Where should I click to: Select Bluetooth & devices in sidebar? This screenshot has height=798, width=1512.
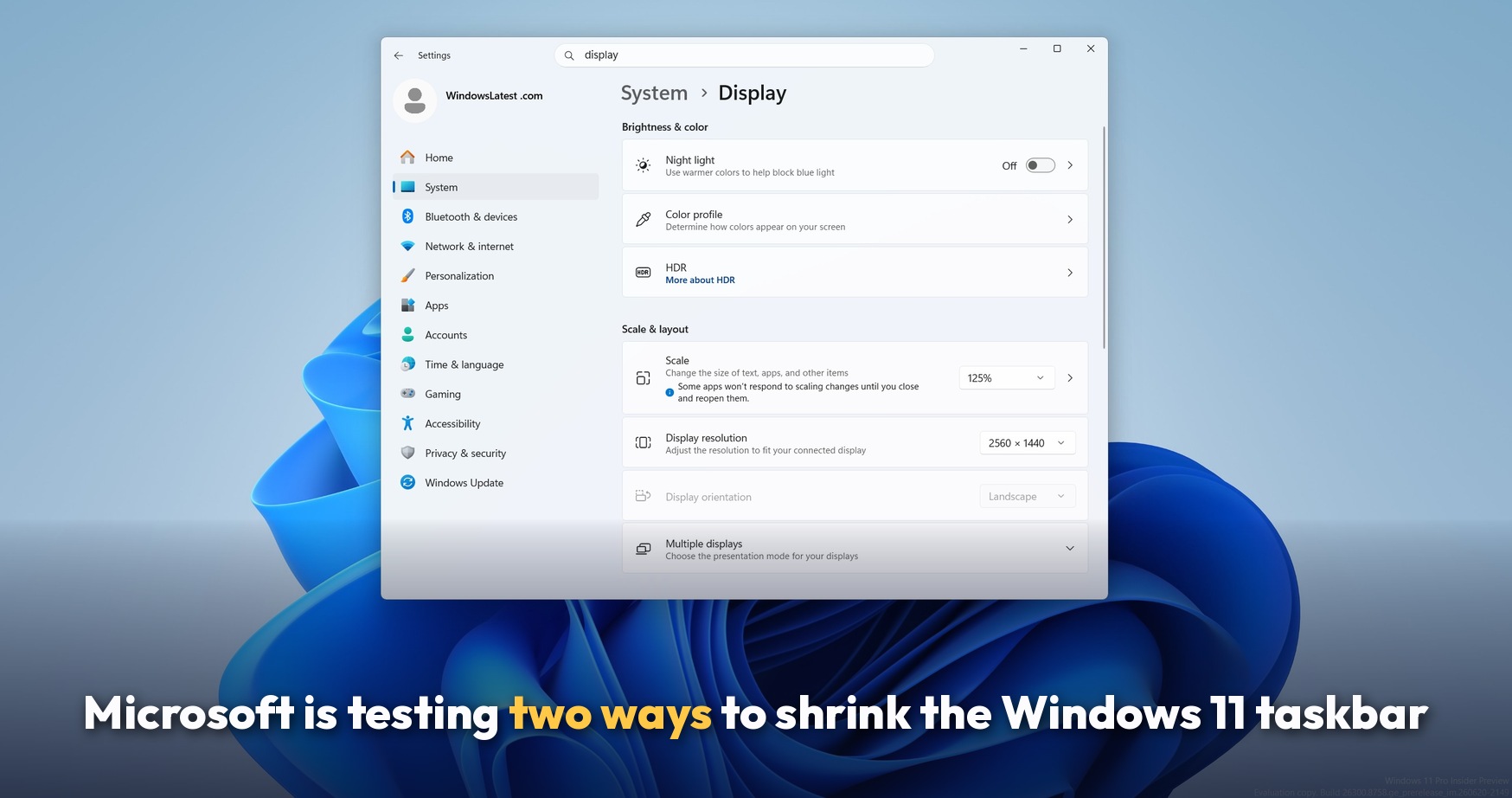point(496,216)
